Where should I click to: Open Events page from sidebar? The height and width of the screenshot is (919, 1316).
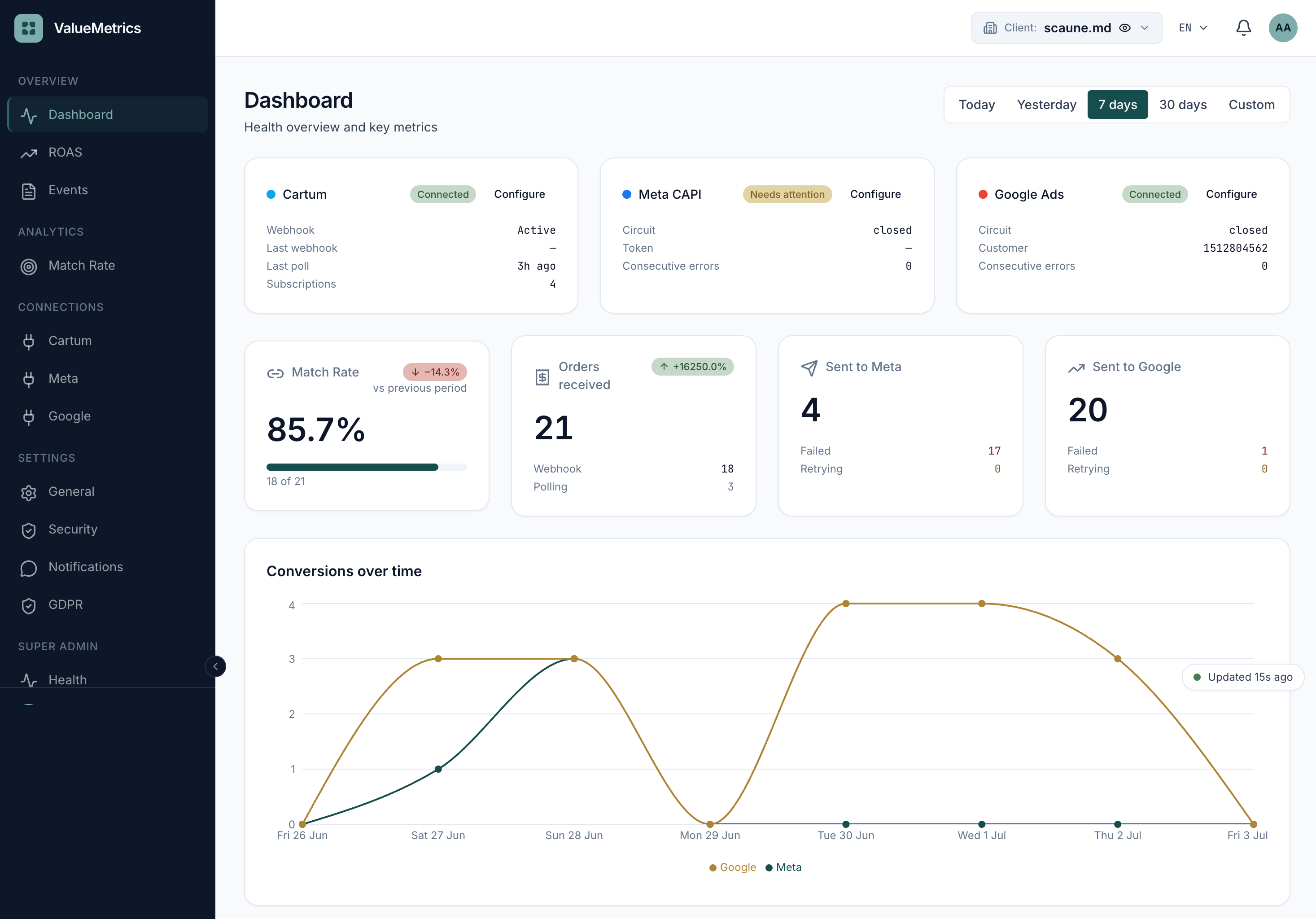[x=108, y=190]
